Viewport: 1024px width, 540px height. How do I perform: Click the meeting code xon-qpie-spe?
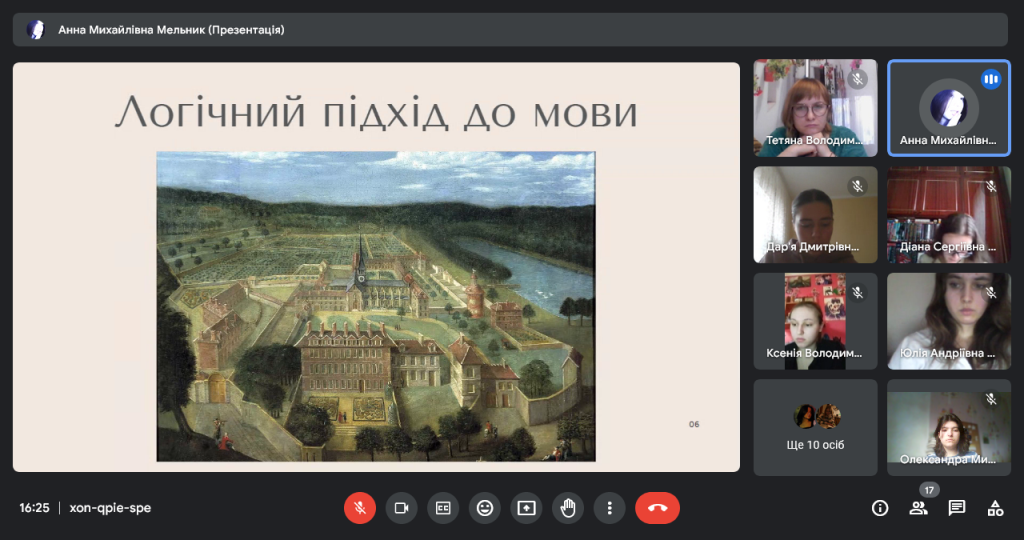pyautogui.click(x=110, y=508)
